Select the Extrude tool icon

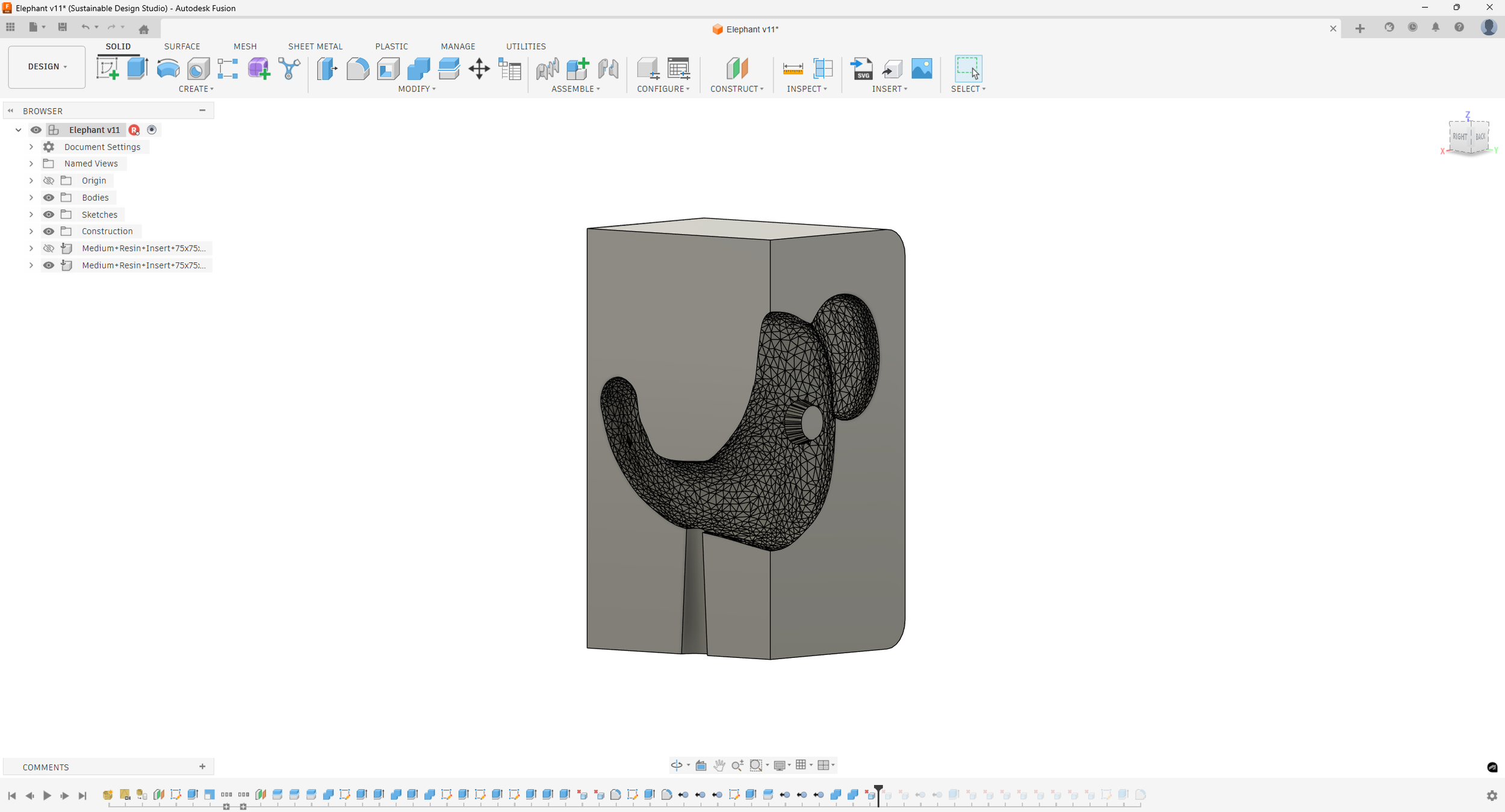[x=138, y=69]
